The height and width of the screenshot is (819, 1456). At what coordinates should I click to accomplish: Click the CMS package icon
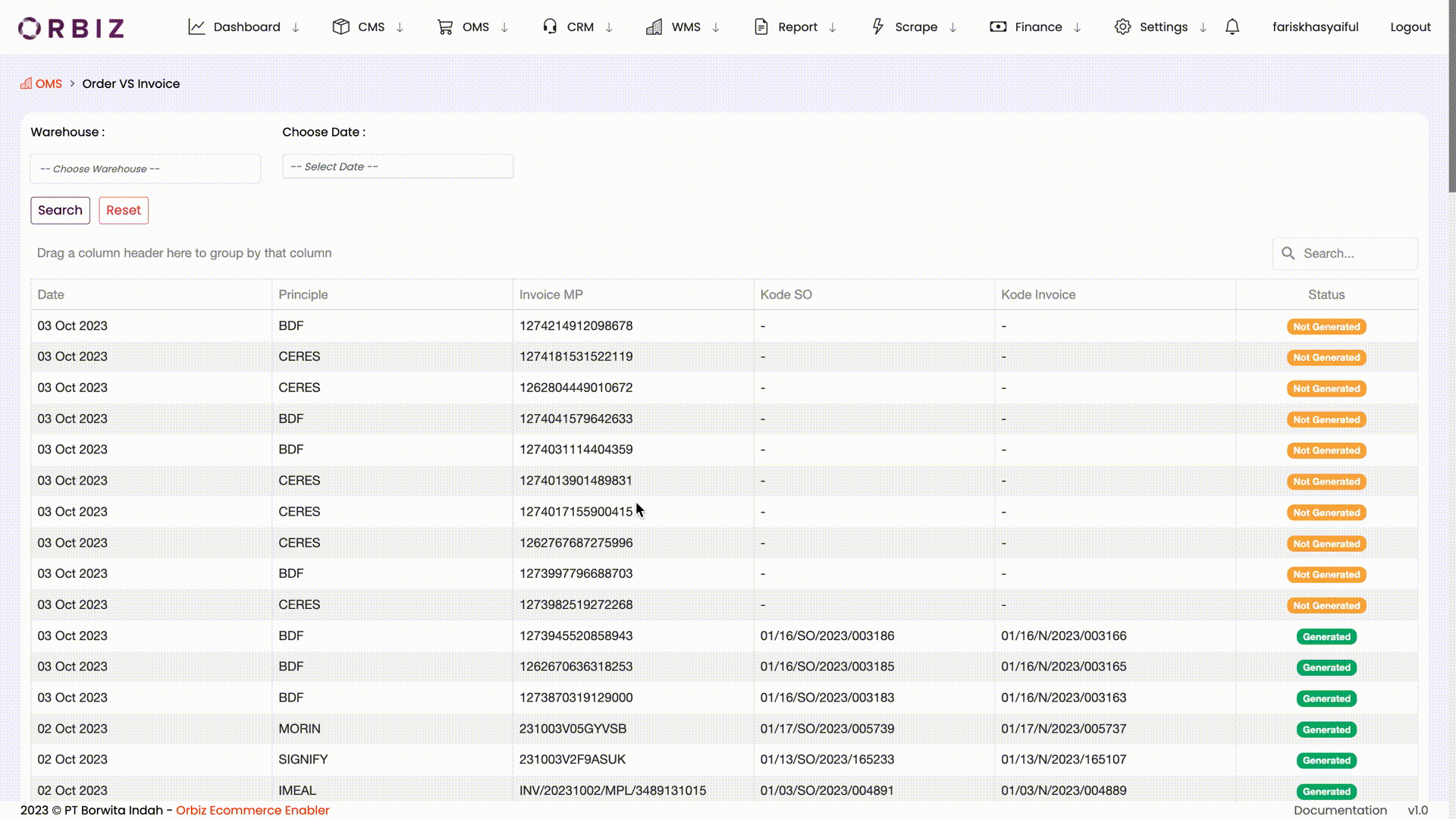tap(340, 26)
